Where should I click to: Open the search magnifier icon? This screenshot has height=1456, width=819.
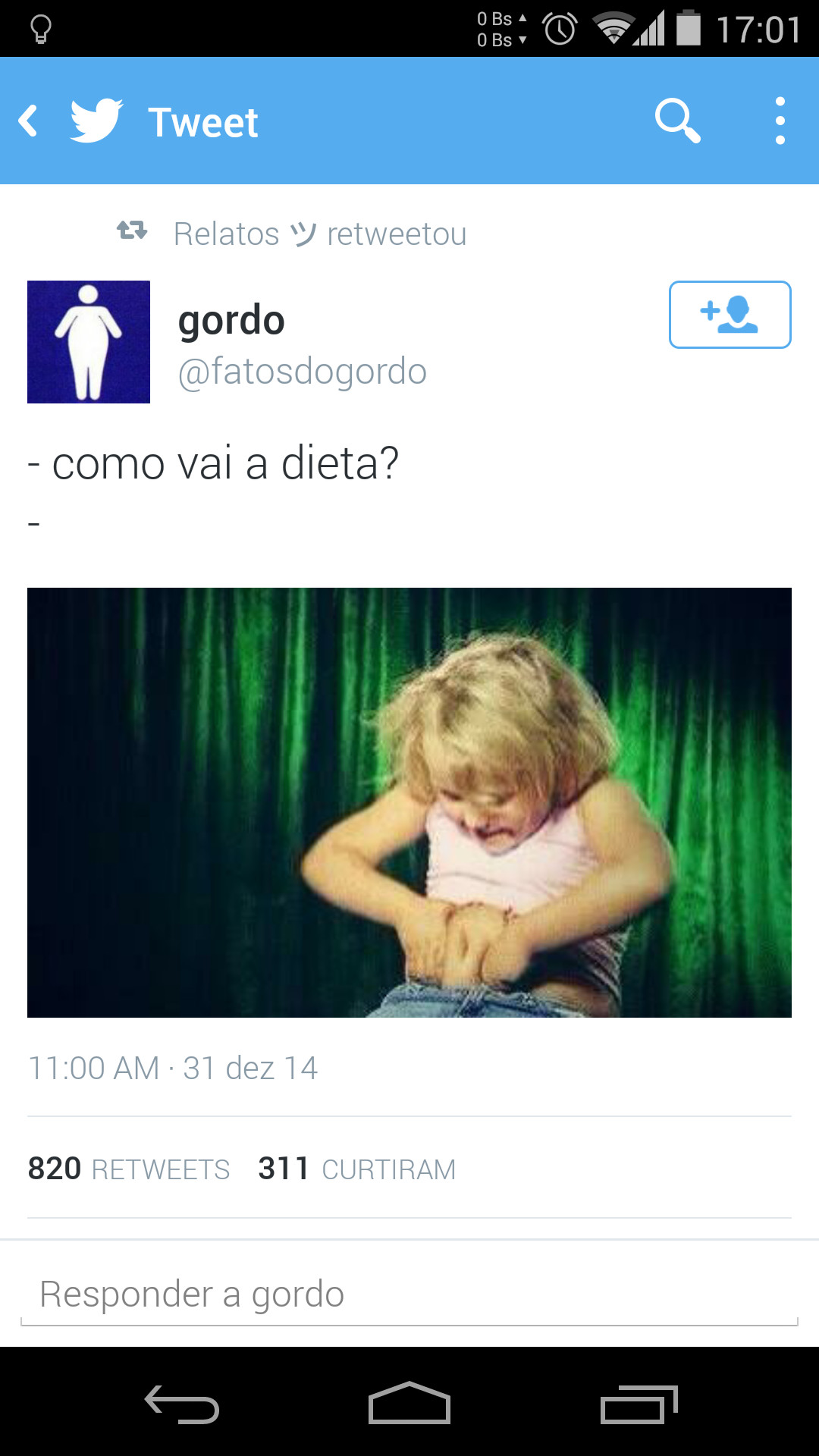[x=677, y=121]
